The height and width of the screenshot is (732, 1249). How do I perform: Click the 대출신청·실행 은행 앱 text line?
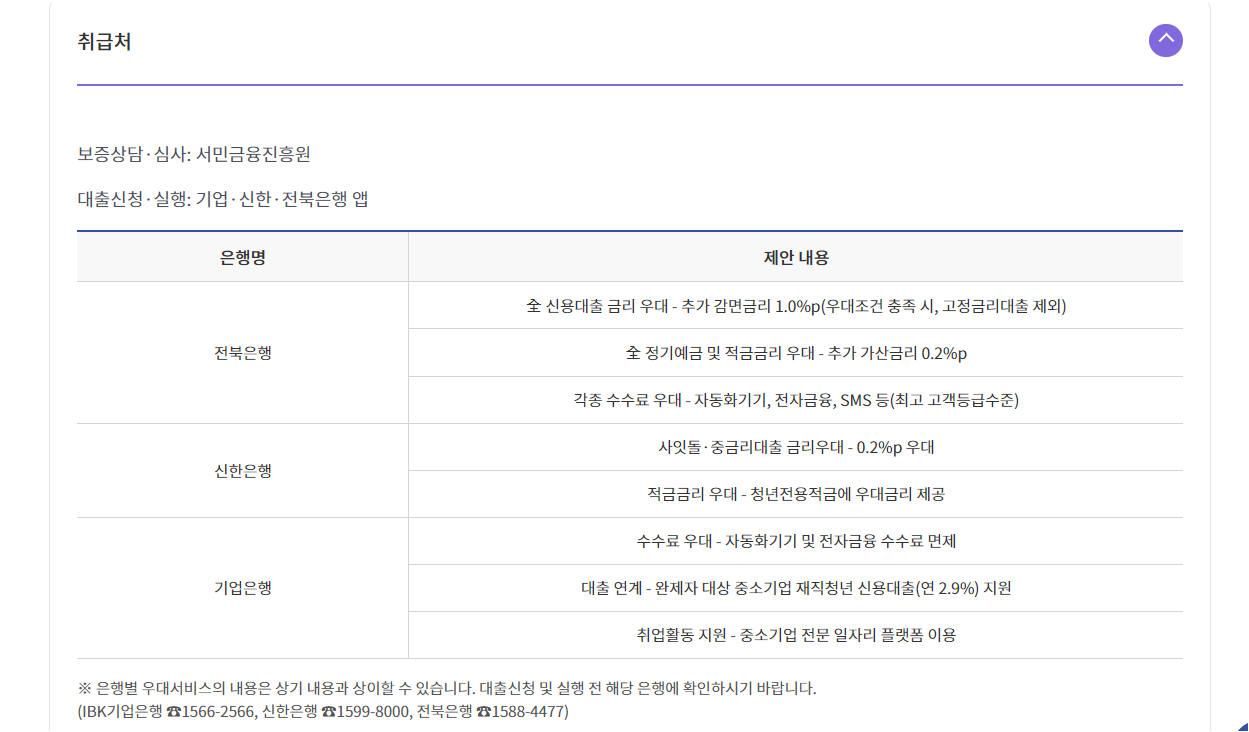[x=222, y=199]
